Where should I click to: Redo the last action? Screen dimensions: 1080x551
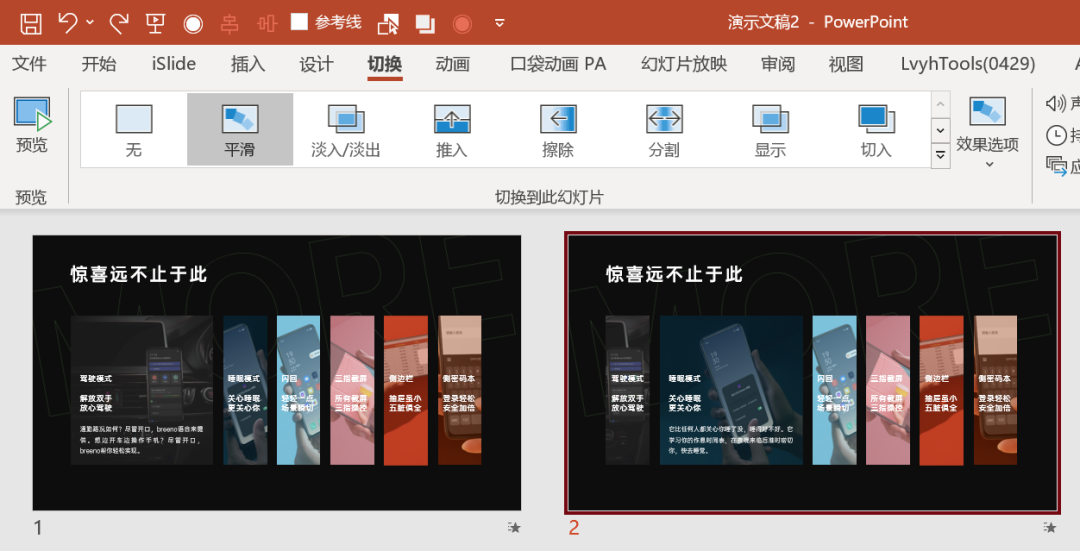click(119, 23)
